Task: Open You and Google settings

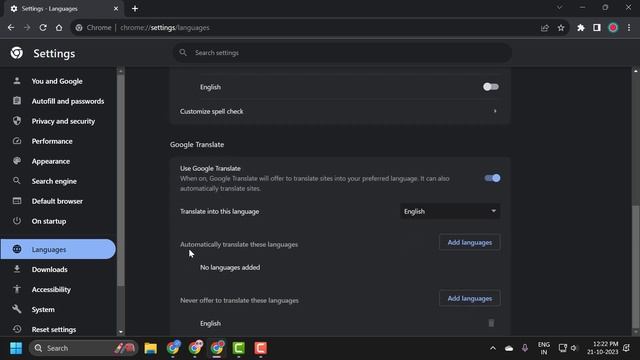Action: (x=57, y=81)
